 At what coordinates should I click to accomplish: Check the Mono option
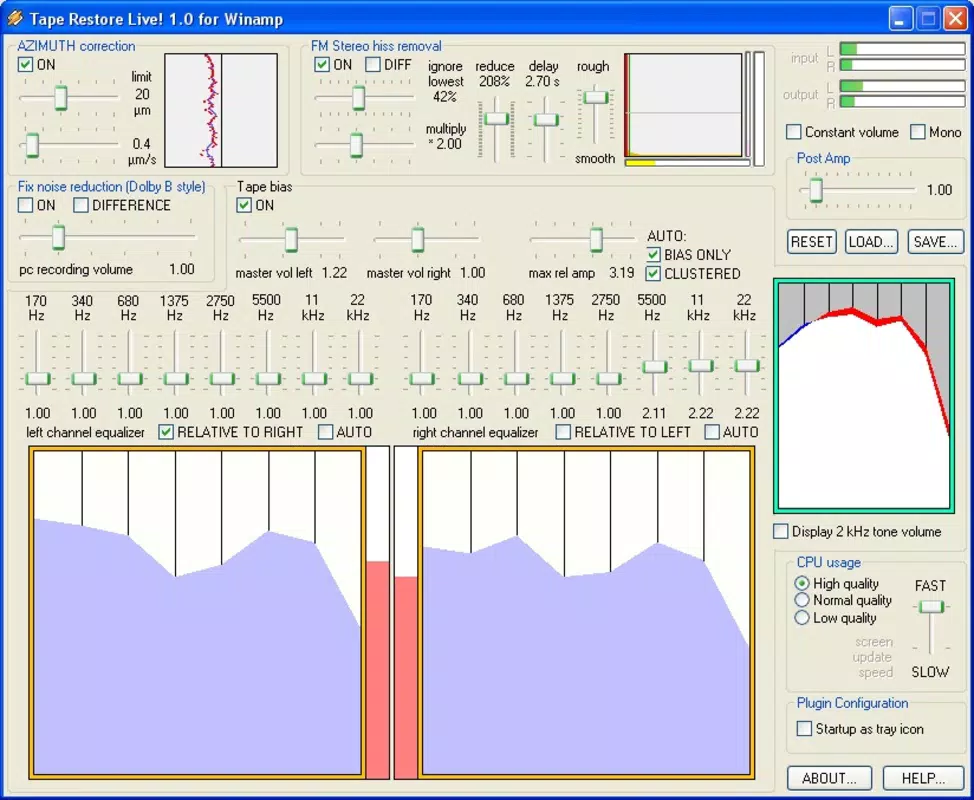tap(917, 132)
